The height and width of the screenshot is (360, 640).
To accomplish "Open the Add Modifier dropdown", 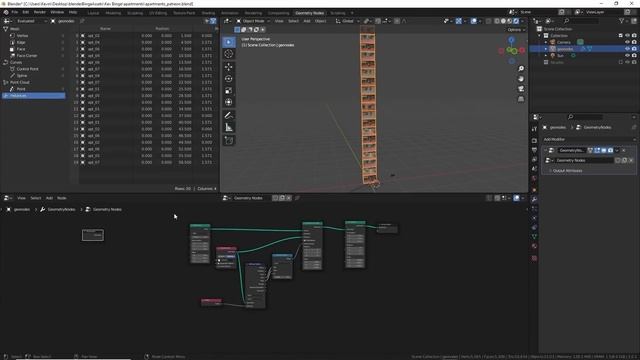I will click(x=589, y=139).
